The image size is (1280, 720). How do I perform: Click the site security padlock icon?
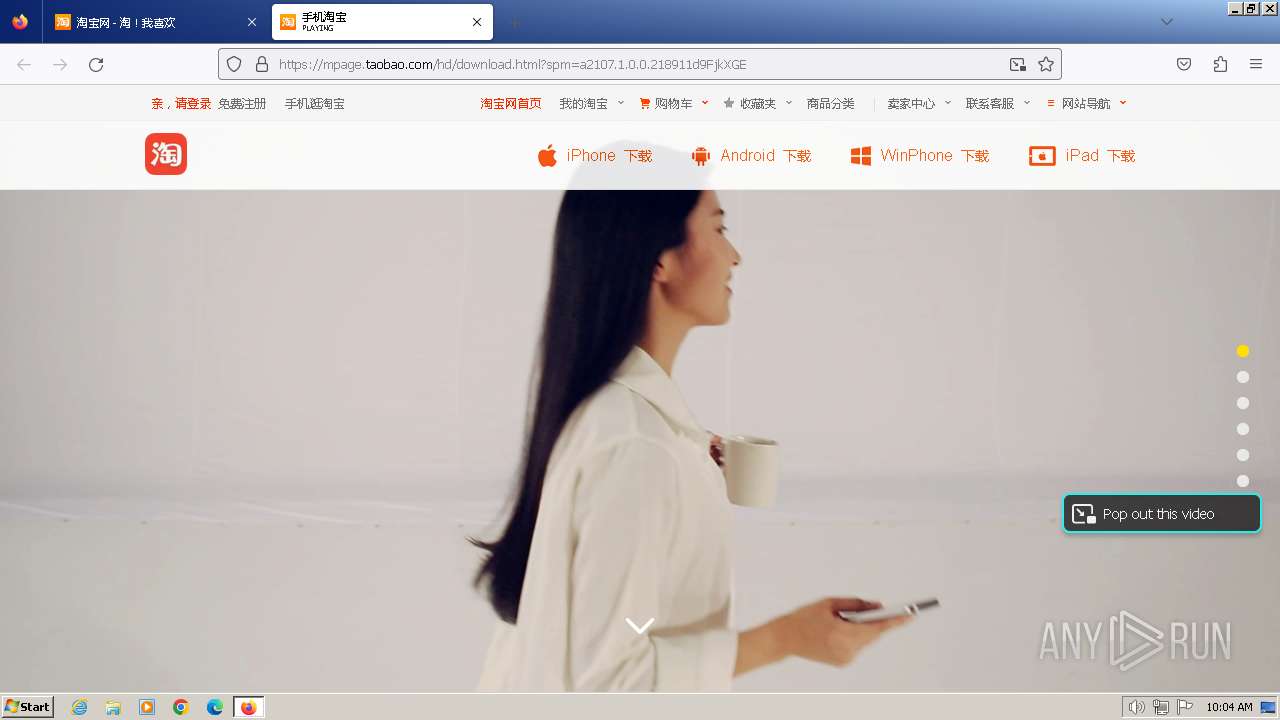262,65
